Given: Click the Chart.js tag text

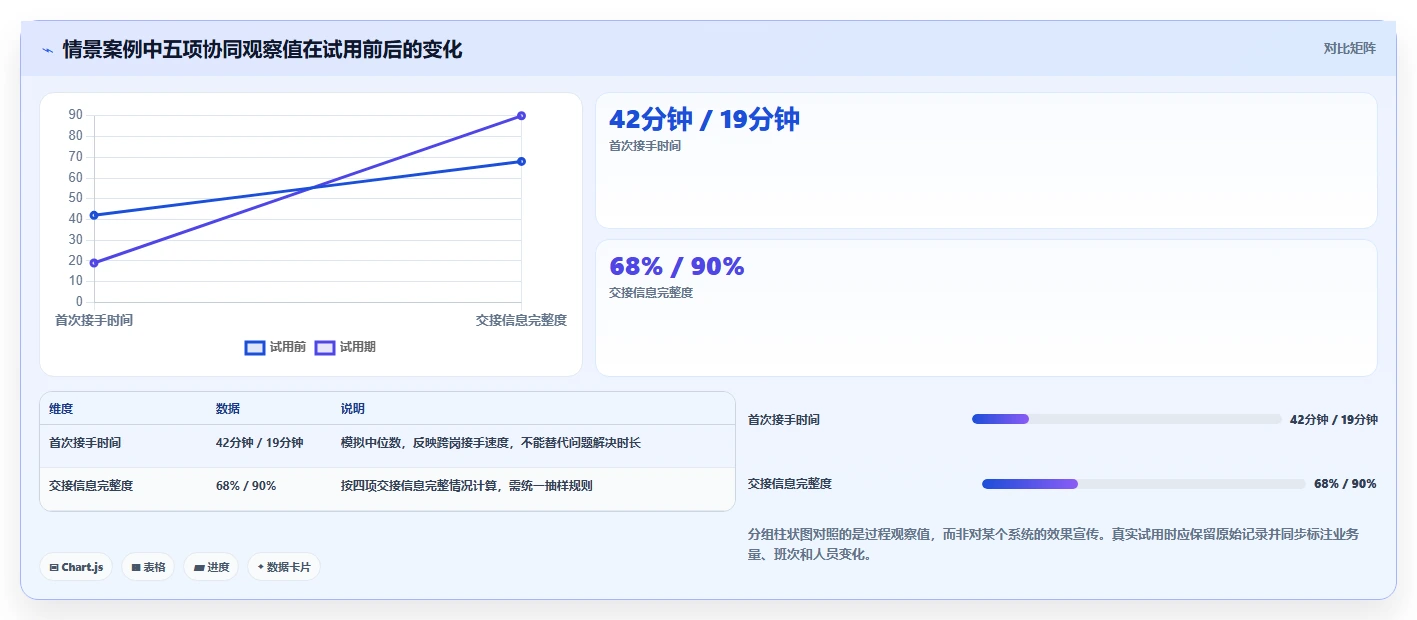Looking at the screenshot, I should [82, 567].
